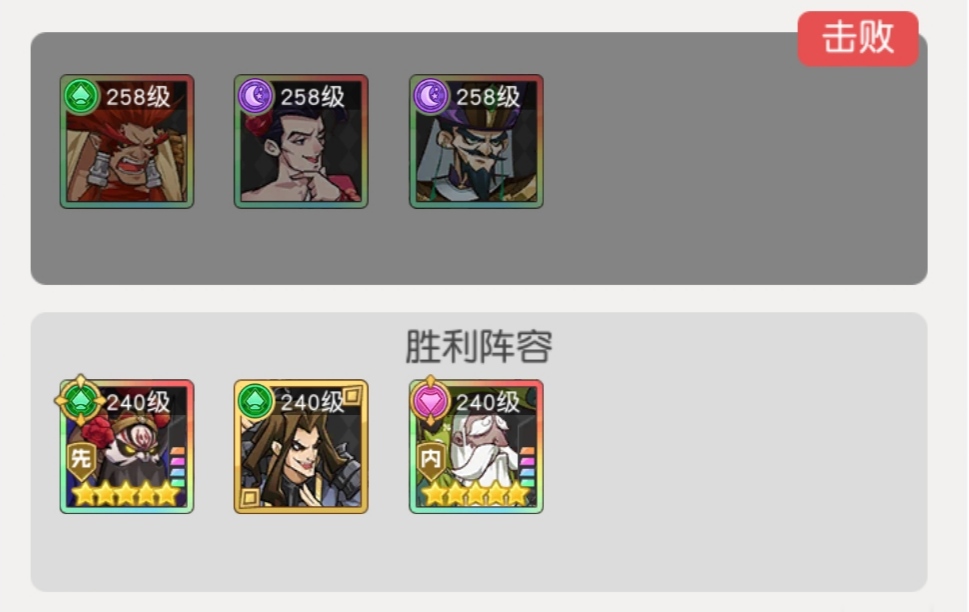Click purple moon icon on scarred man

pyautogui.click(x=255, y=96)
